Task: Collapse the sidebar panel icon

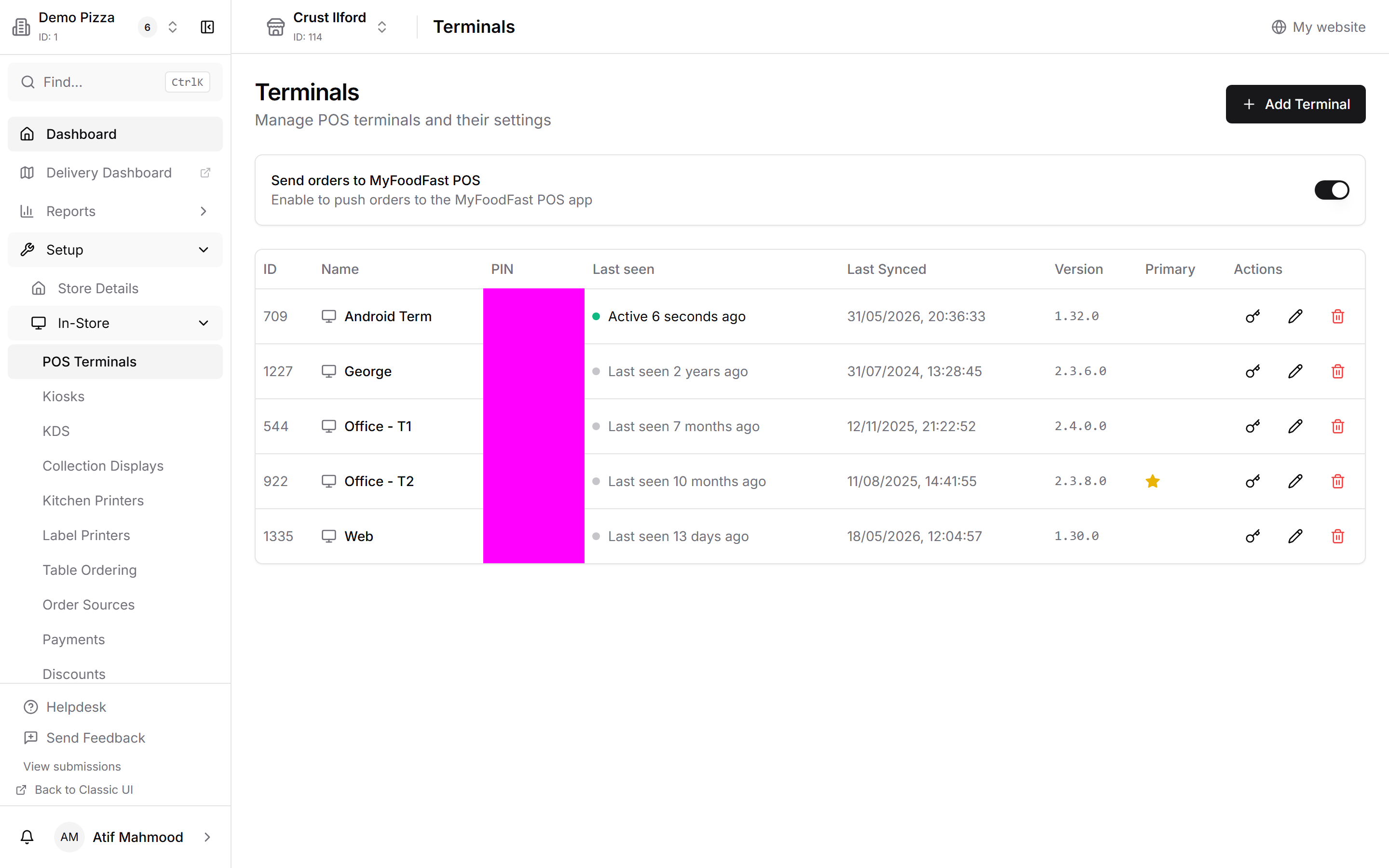Action: point(207,27)
